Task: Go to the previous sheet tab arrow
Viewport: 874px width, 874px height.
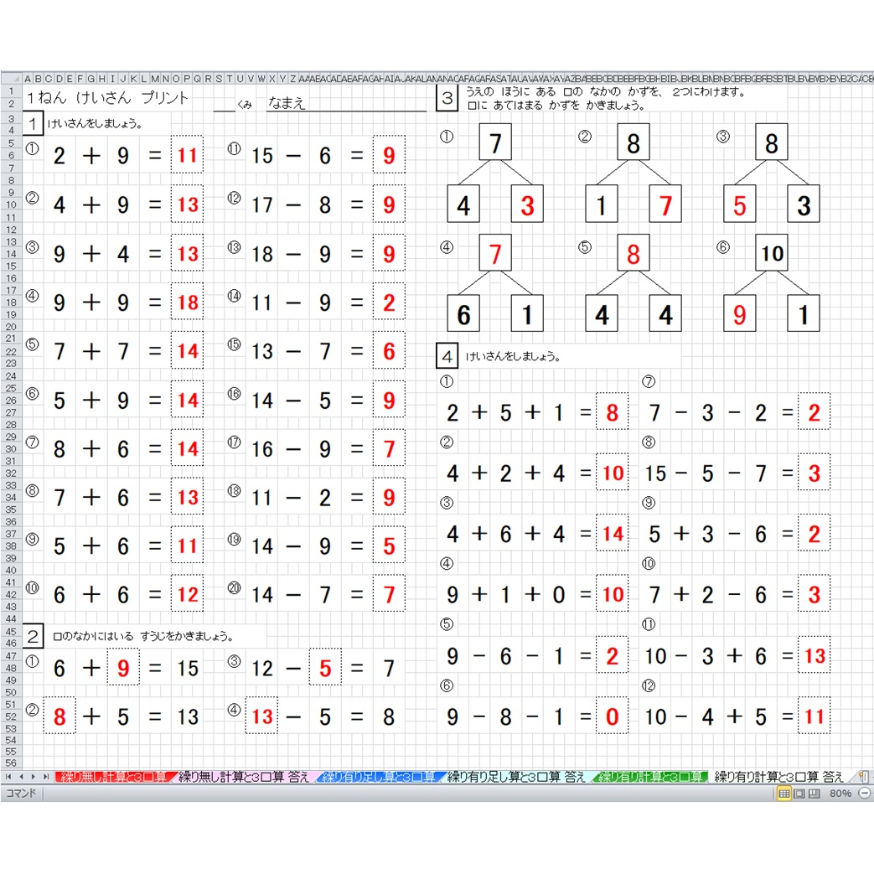Action: pyautogui.click(x=21, y=776)
